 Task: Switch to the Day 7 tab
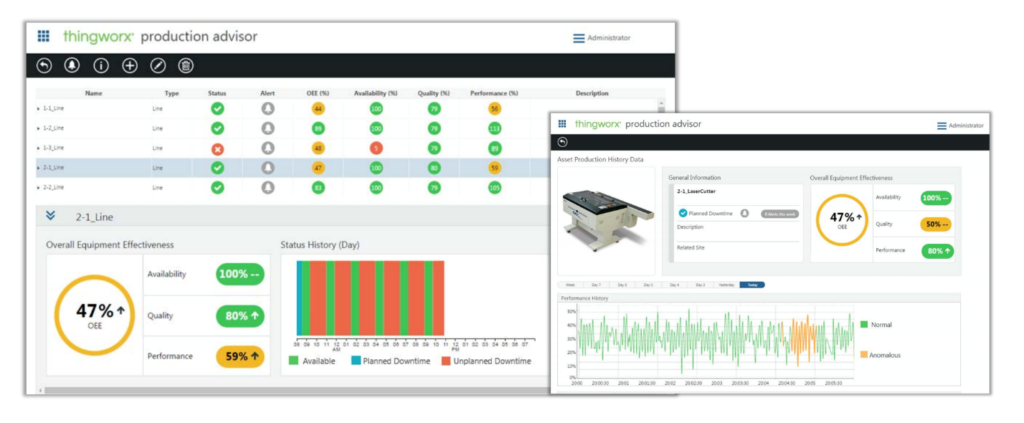point(596,285)
